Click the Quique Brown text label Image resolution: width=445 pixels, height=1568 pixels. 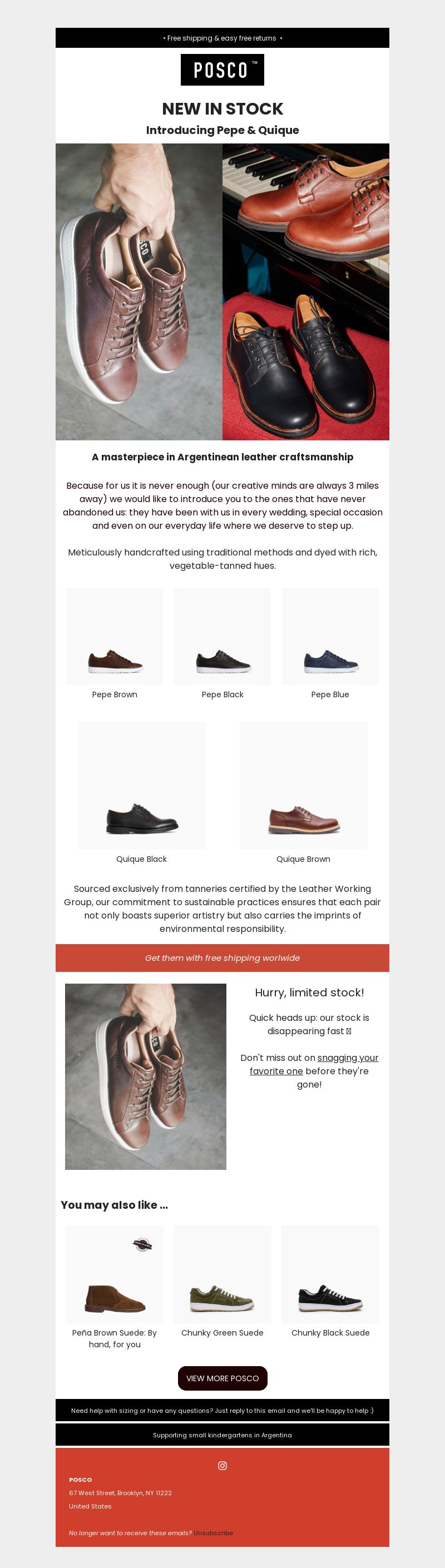click(303, 859)
